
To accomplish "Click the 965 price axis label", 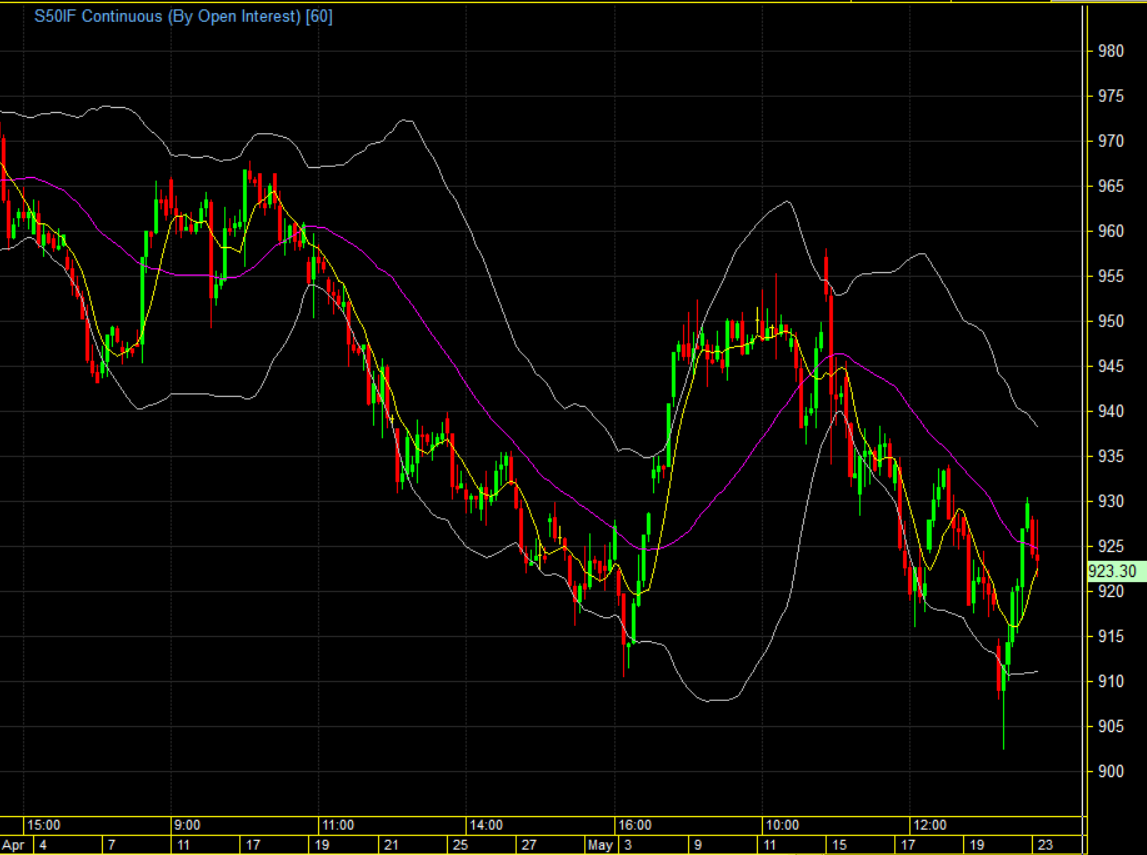I will click(x=1110, y=187).
